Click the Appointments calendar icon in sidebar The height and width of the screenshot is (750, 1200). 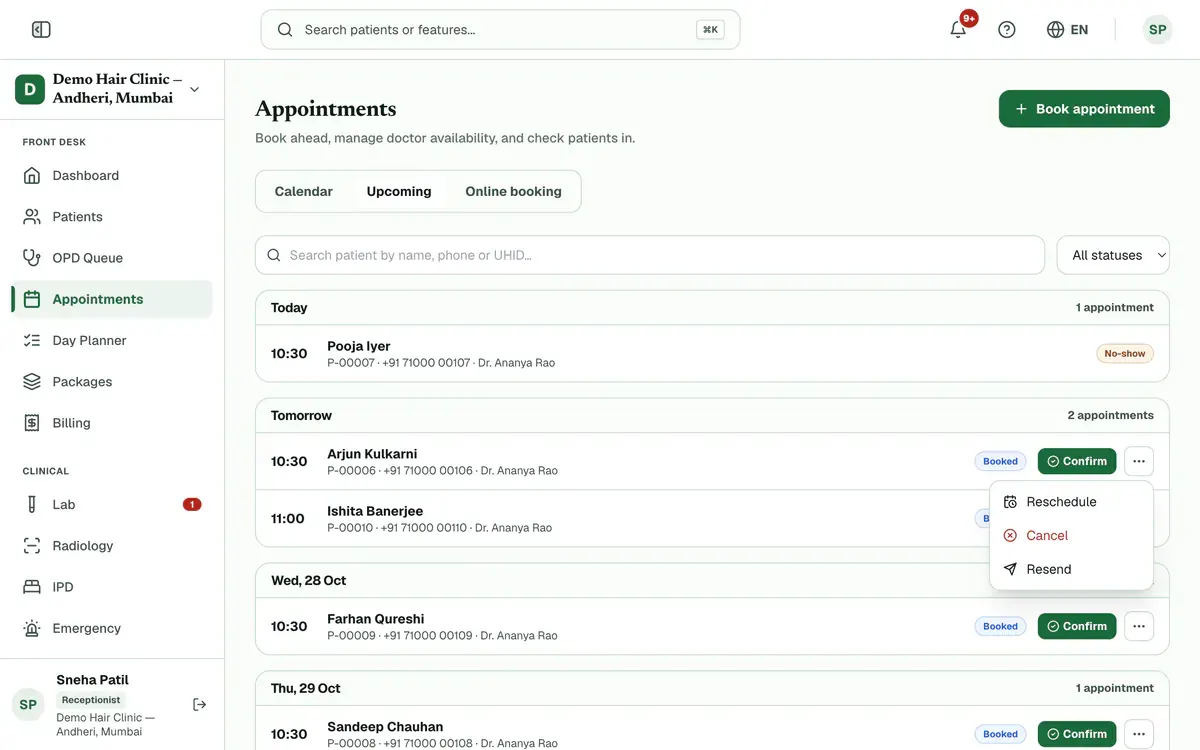[x=32, y=299]
